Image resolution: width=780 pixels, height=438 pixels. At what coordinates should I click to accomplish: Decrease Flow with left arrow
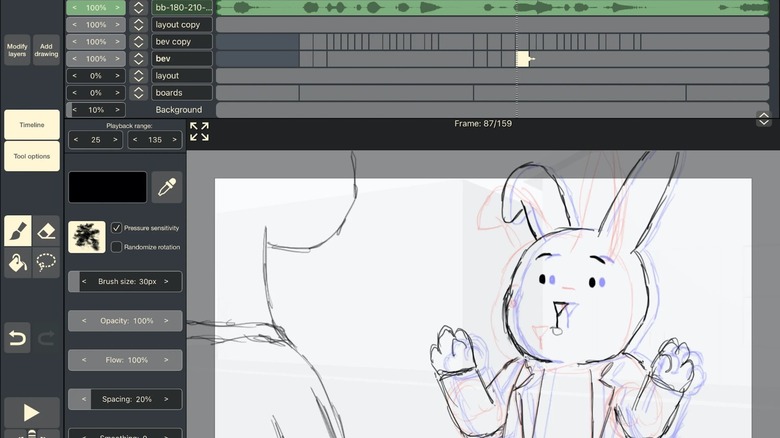point(84,360)
